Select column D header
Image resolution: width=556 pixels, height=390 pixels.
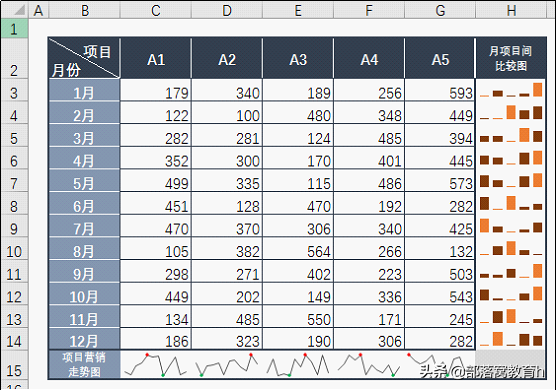pos(227,10)
